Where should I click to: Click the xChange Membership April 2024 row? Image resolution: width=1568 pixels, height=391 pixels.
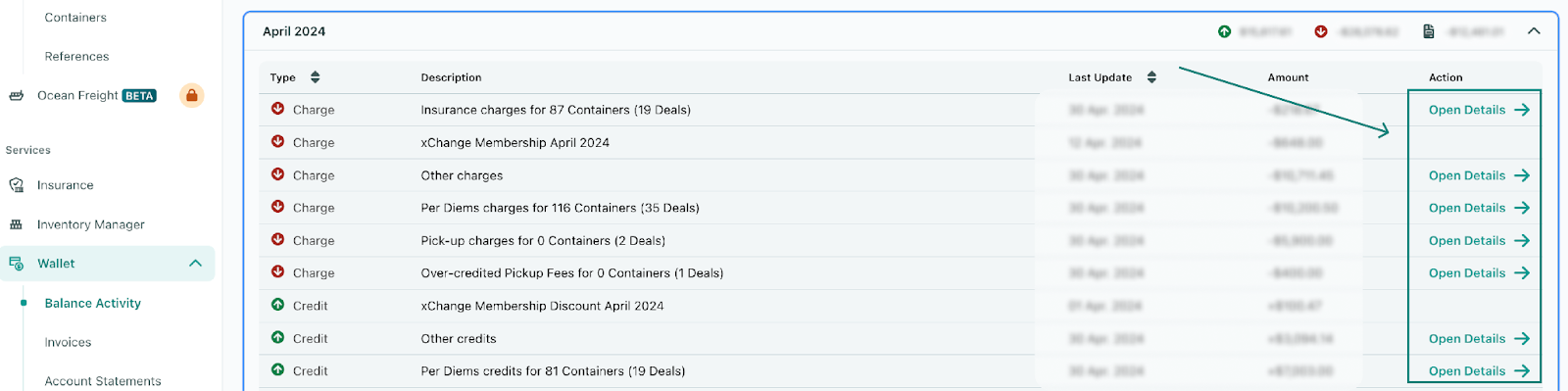click(900, 142)
